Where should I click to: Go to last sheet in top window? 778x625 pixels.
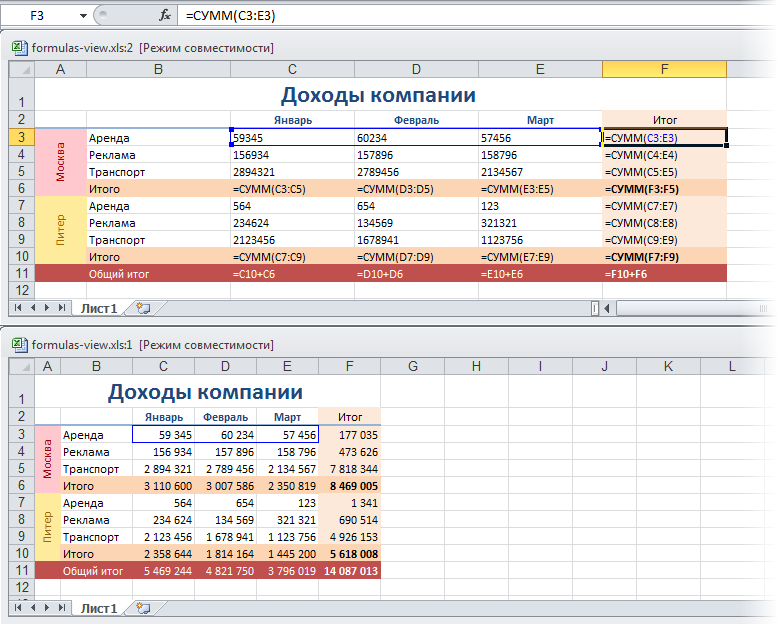[x=62, y=308]
